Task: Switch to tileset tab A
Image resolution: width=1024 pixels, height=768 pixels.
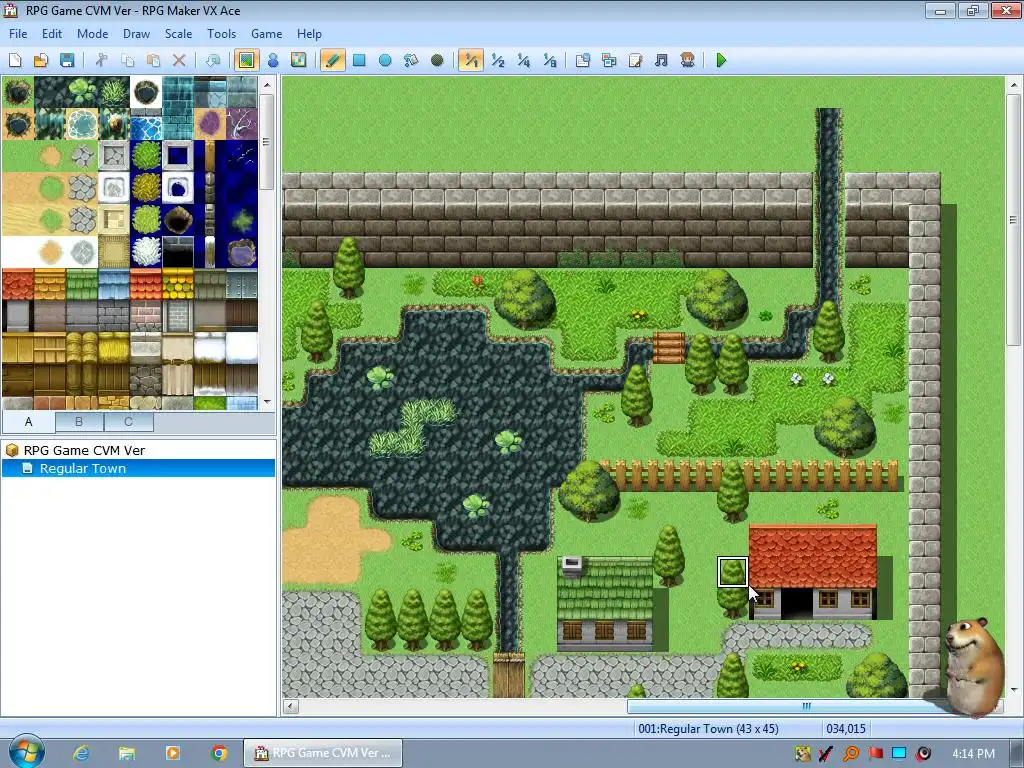Action: [29, 422]
